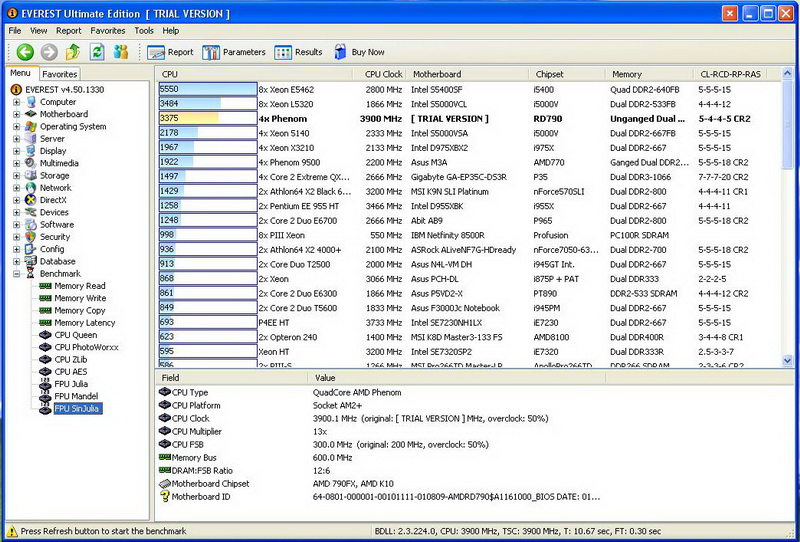This screenshot has height=542, width=800.
Task: Select the Memory Copy benchmark
Action: (x=80, y=310)
